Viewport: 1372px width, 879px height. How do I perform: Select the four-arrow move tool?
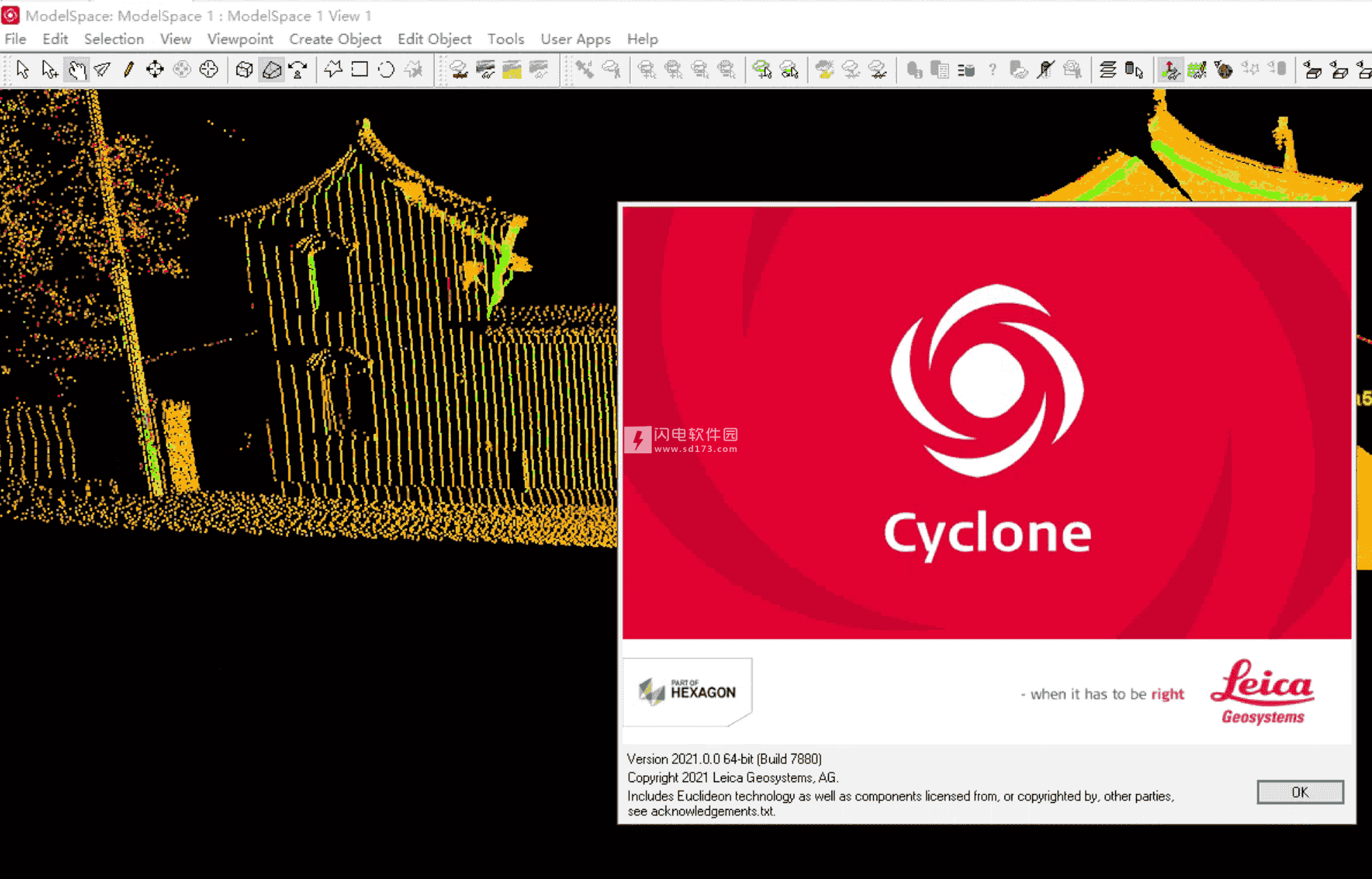tap(155, 70)
